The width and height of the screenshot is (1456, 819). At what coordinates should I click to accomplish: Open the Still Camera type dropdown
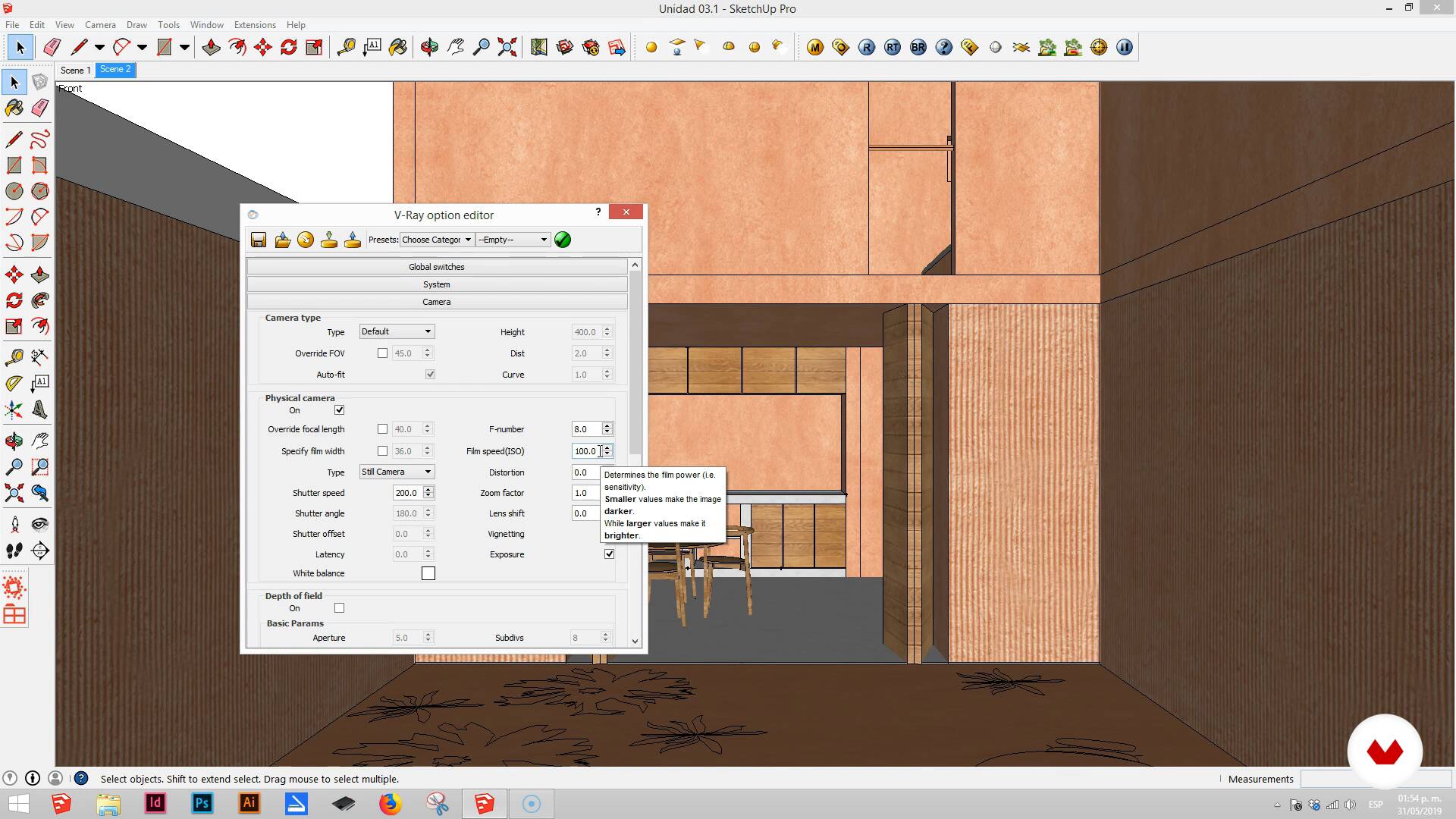397,472
